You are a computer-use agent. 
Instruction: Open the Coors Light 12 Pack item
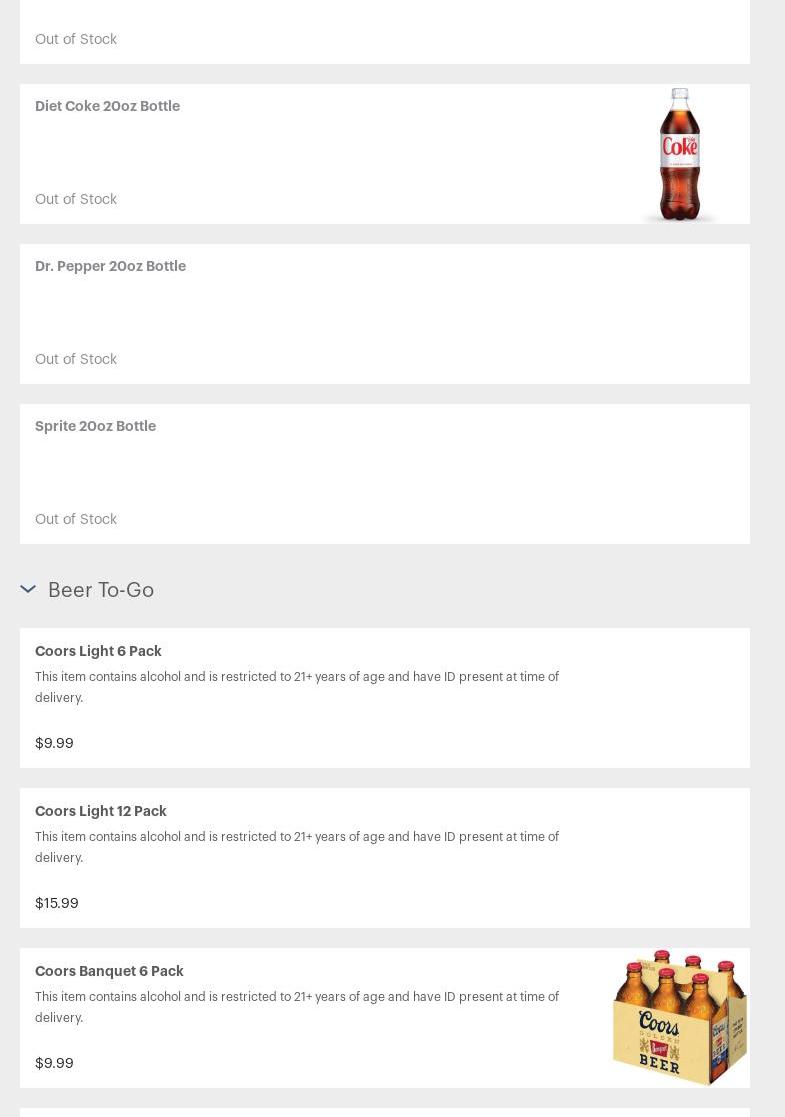pyautogui.click(x=100, y=811)
